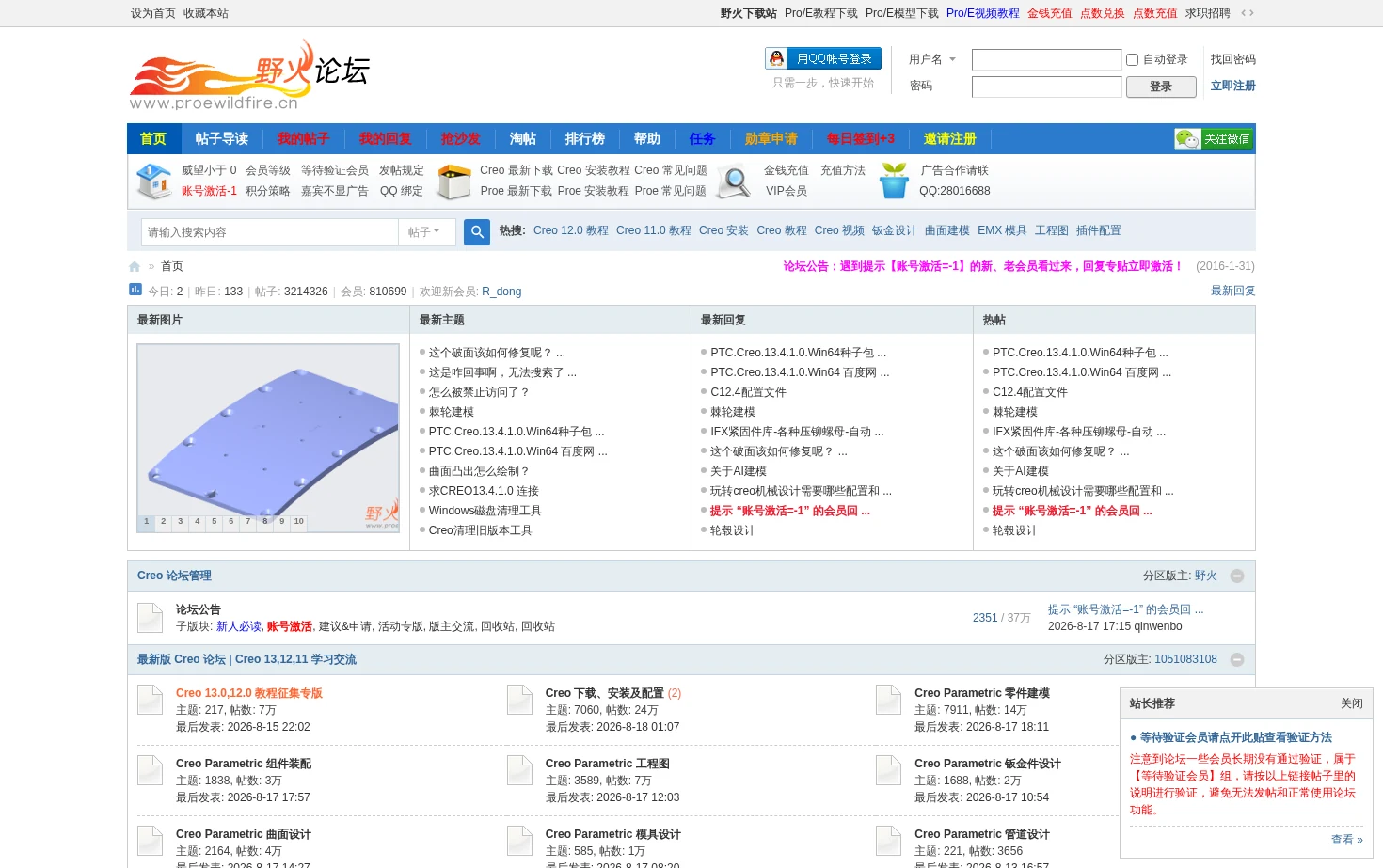Open C12.4配置文件 in the 热帖 list
The width and height of the screenshot is (1383, 868).
click(x=1030, y=392)
